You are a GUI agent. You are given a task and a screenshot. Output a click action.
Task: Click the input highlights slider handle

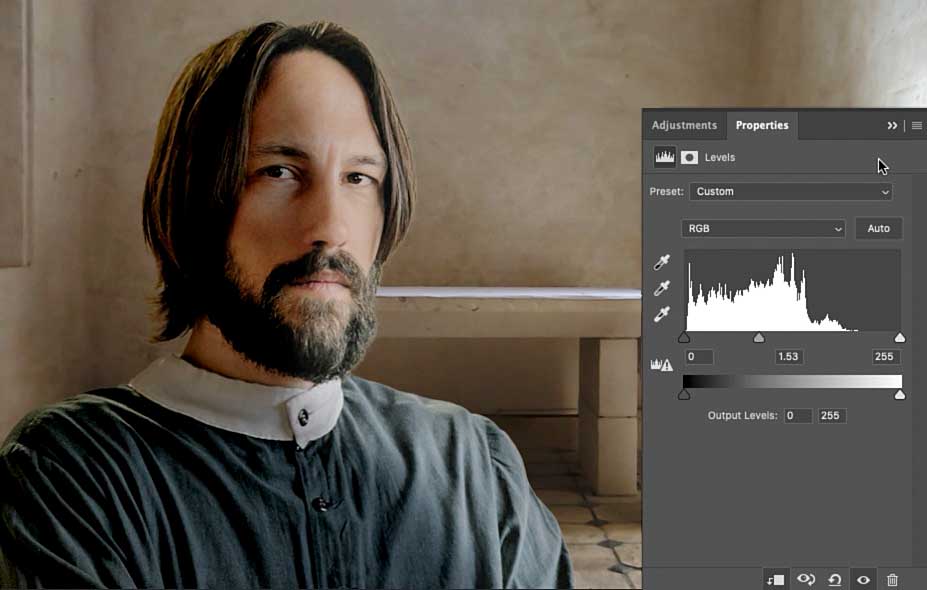pyautogui.click(x=900, y=337)
